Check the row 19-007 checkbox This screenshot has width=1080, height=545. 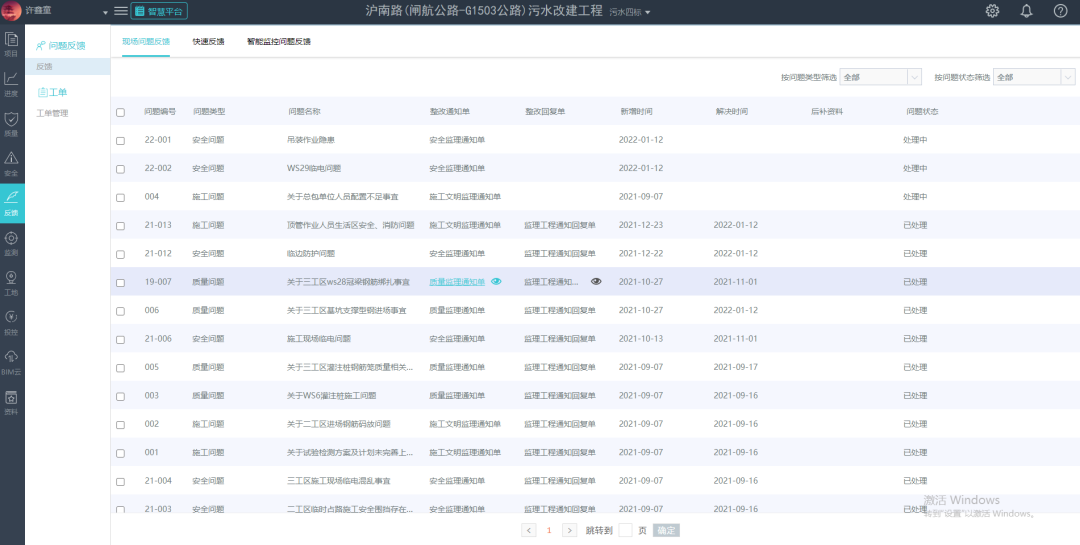(x=121, y=283)
